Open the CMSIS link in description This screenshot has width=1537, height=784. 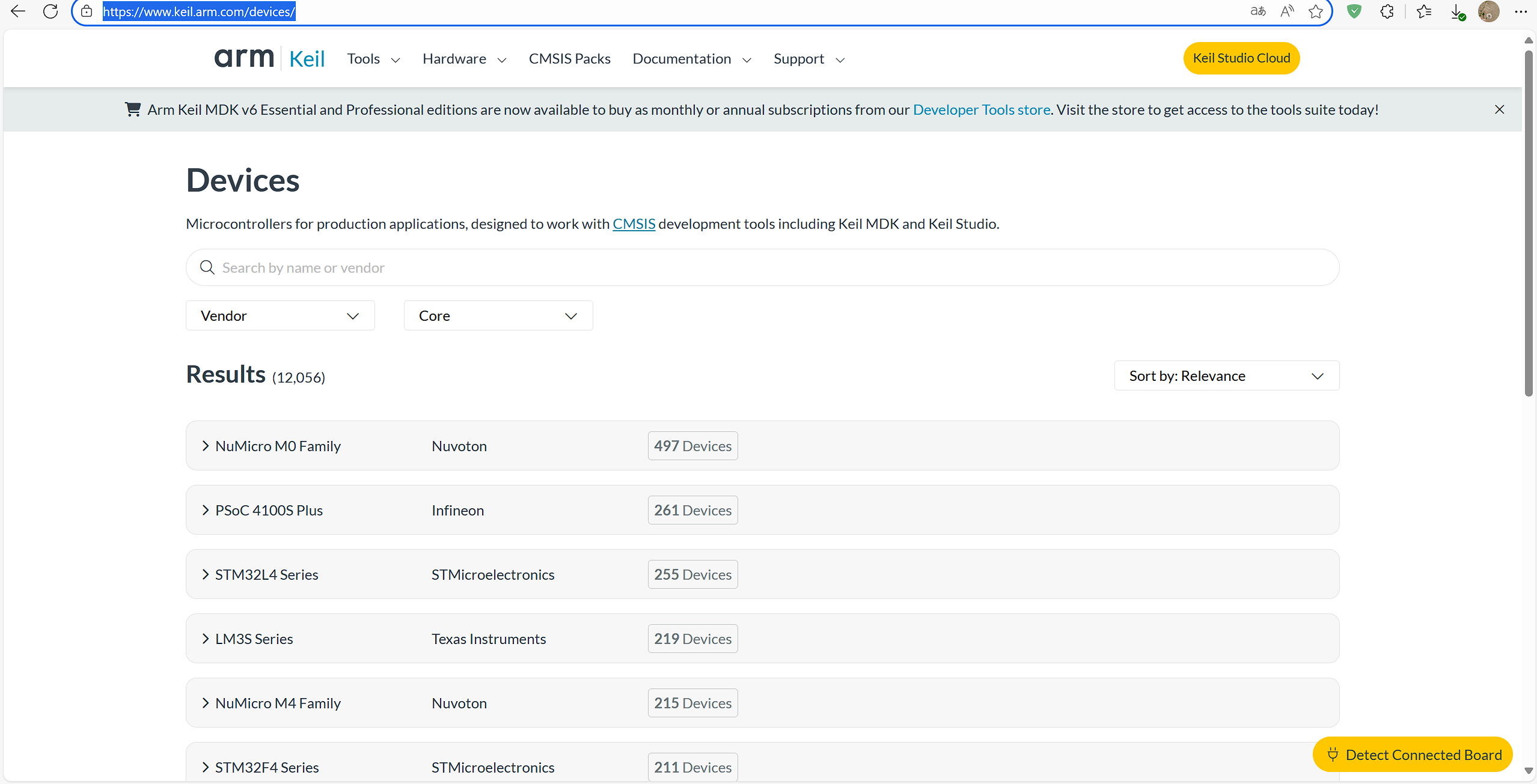[634, 224]
